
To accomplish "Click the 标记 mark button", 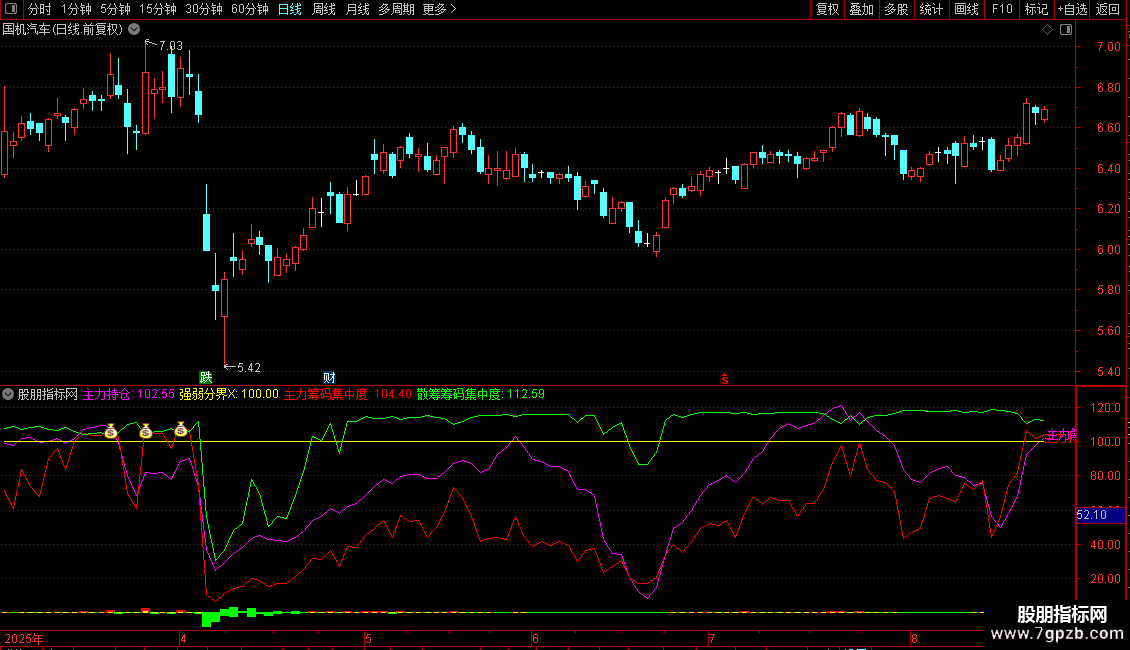I will point(1036,9).
